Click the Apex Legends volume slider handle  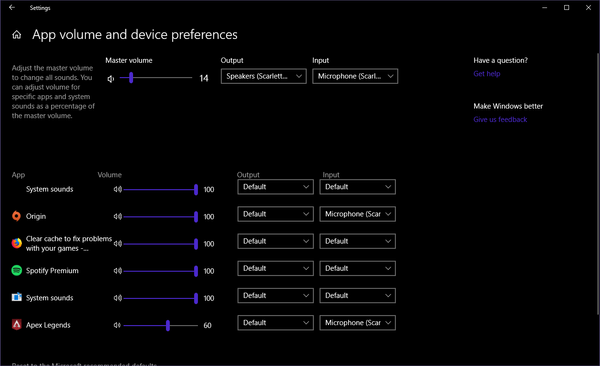[x=168, y=325]
